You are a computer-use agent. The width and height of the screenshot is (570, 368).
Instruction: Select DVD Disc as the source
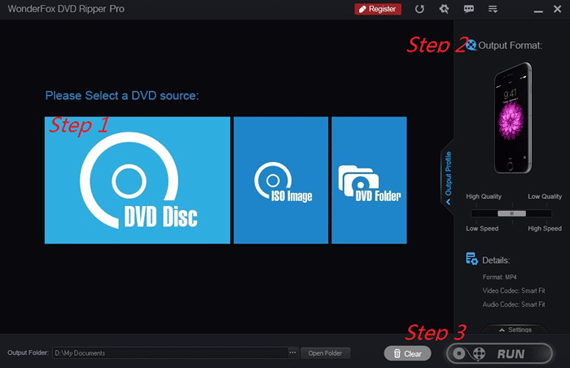137,180
